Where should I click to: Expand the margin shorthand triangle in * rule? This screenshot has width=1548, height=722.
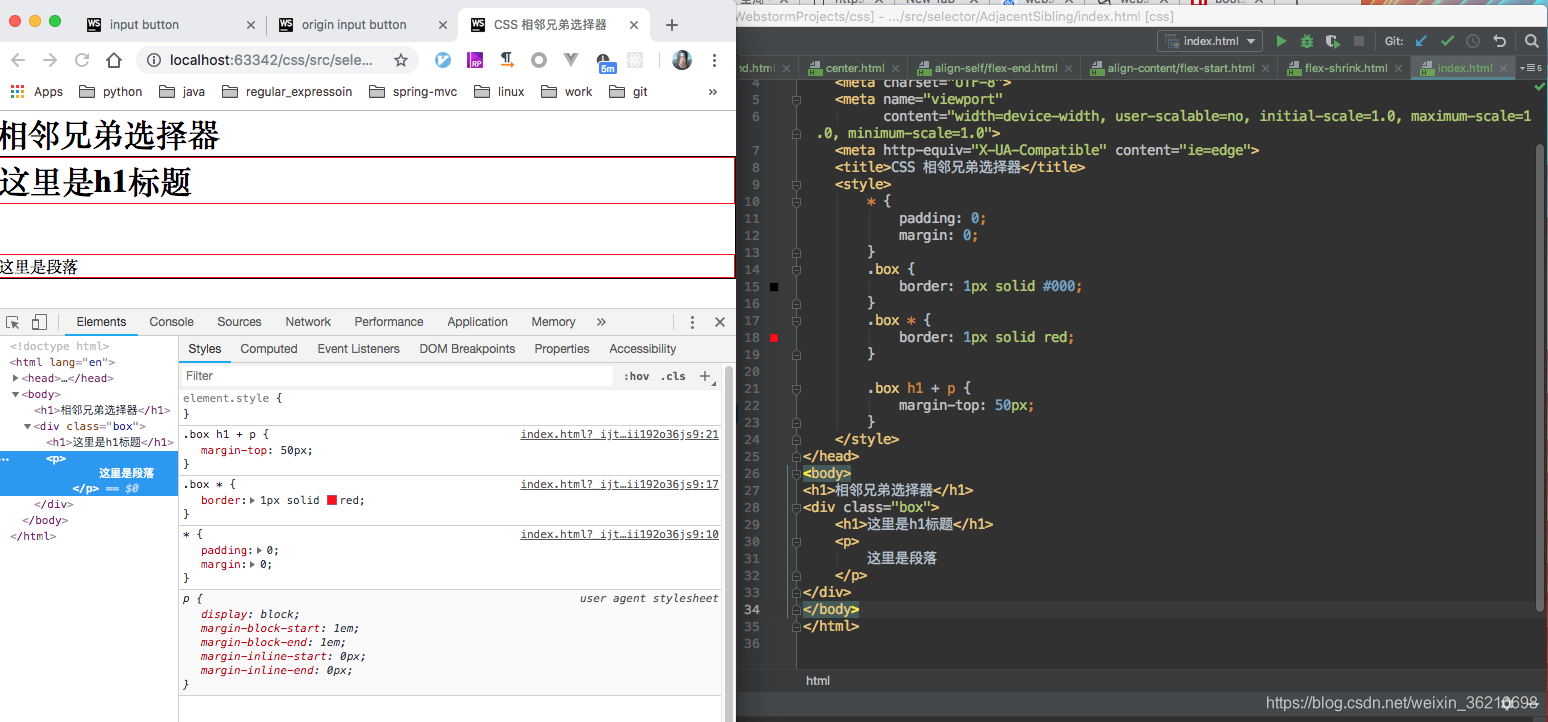(254, 564)
